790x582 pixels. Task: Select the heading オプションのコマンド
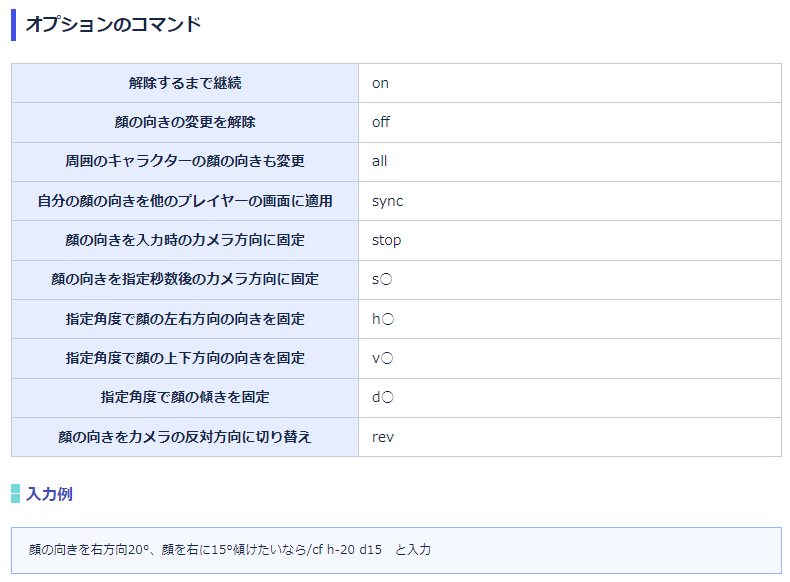click(x=113, y=24)
